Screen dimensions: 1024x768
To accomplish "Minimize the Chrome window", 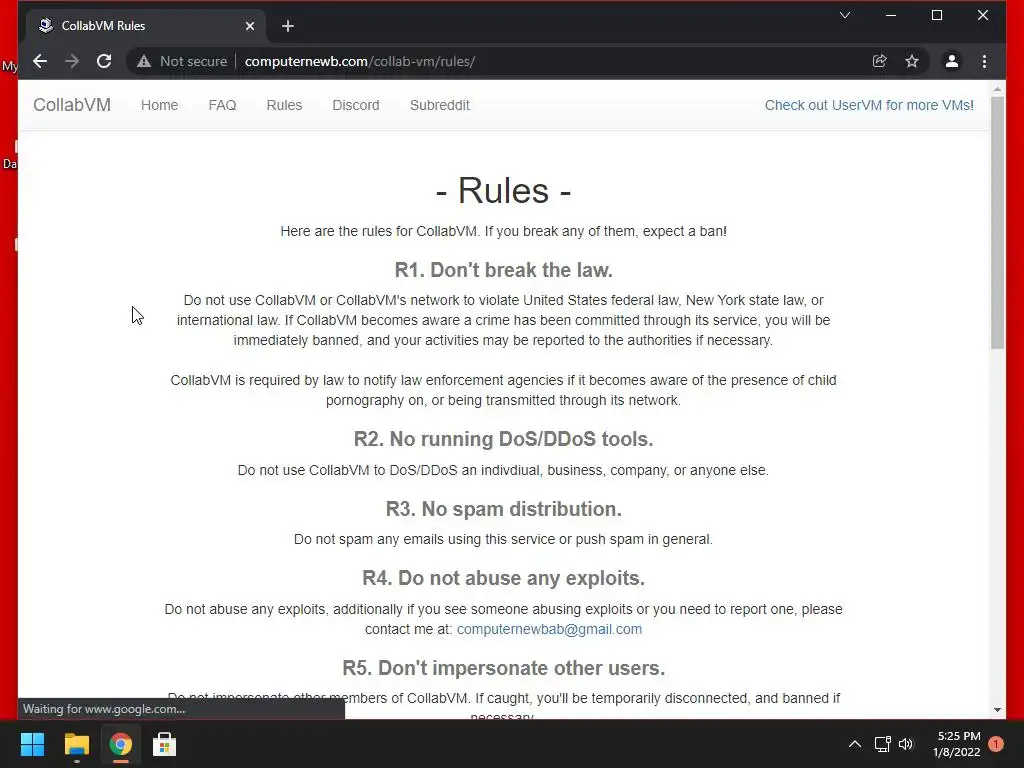I will (891, 15).
